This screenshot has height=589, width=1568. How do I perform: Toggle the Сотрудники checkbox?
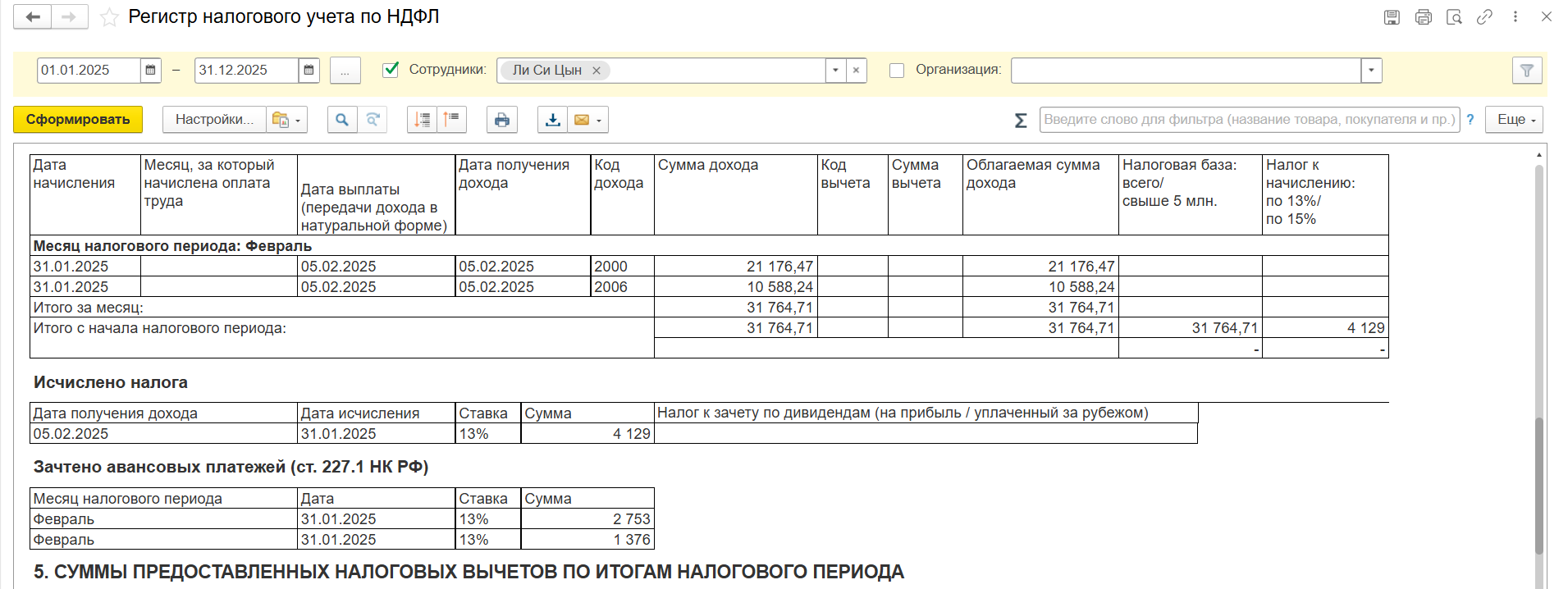pos(391,70)
